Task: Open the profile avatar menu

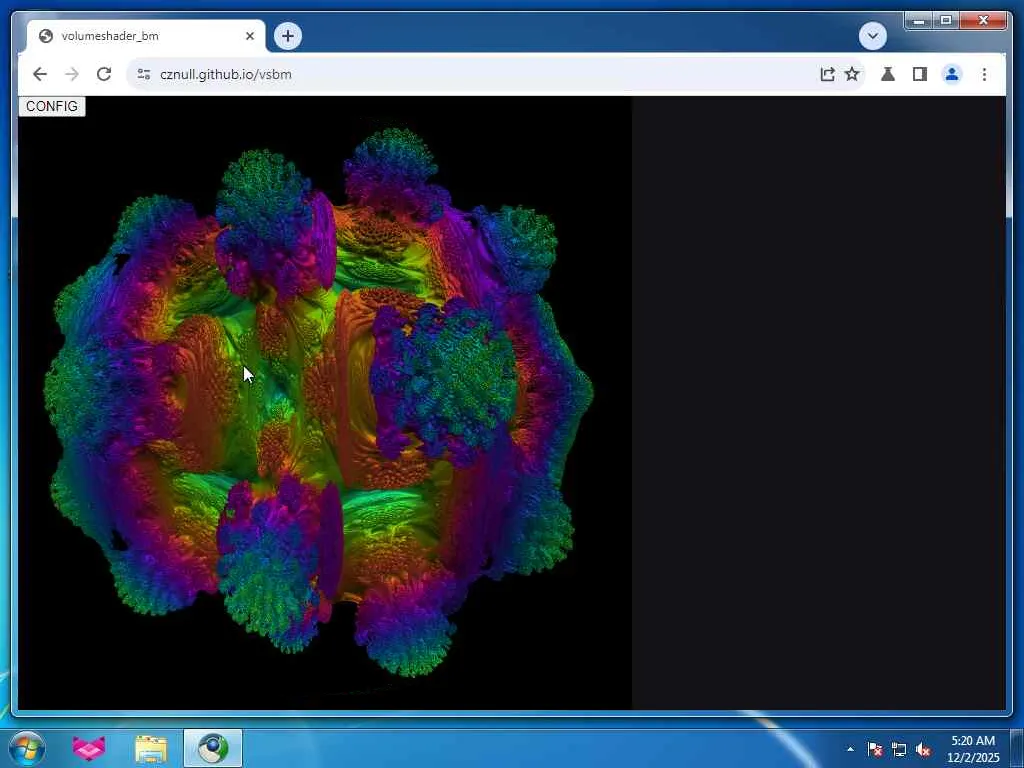Action: click(952, 74)
